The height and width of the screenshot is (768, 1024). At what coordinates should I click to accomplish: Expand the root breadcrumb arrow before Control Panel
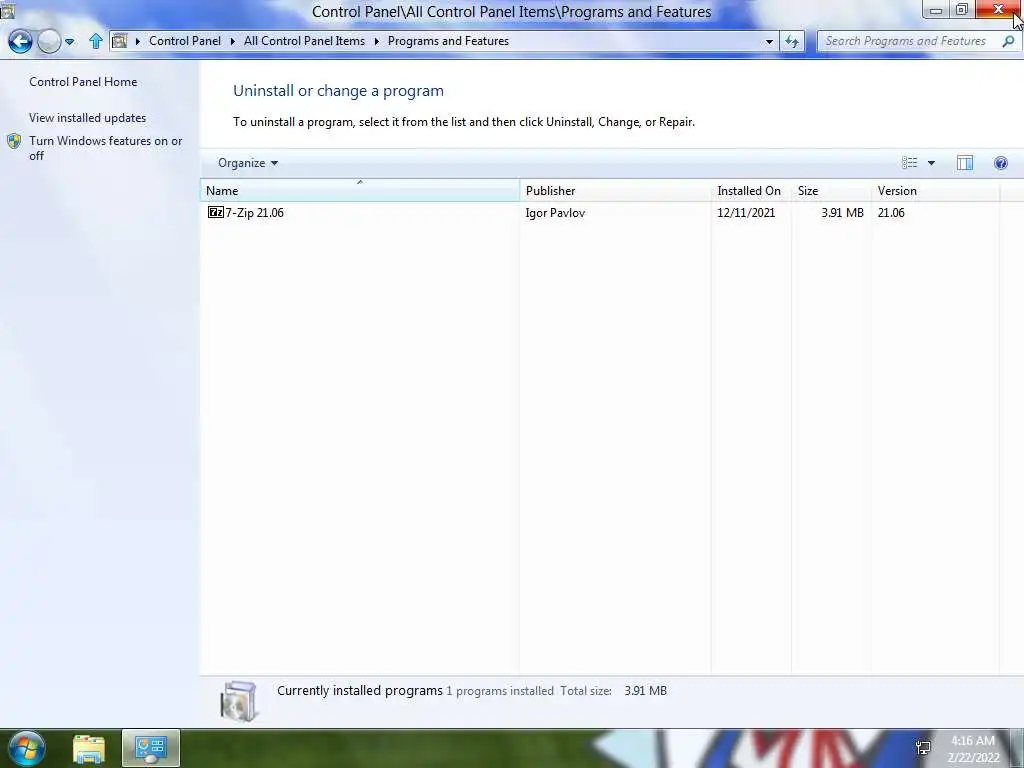tap(138, 41)
